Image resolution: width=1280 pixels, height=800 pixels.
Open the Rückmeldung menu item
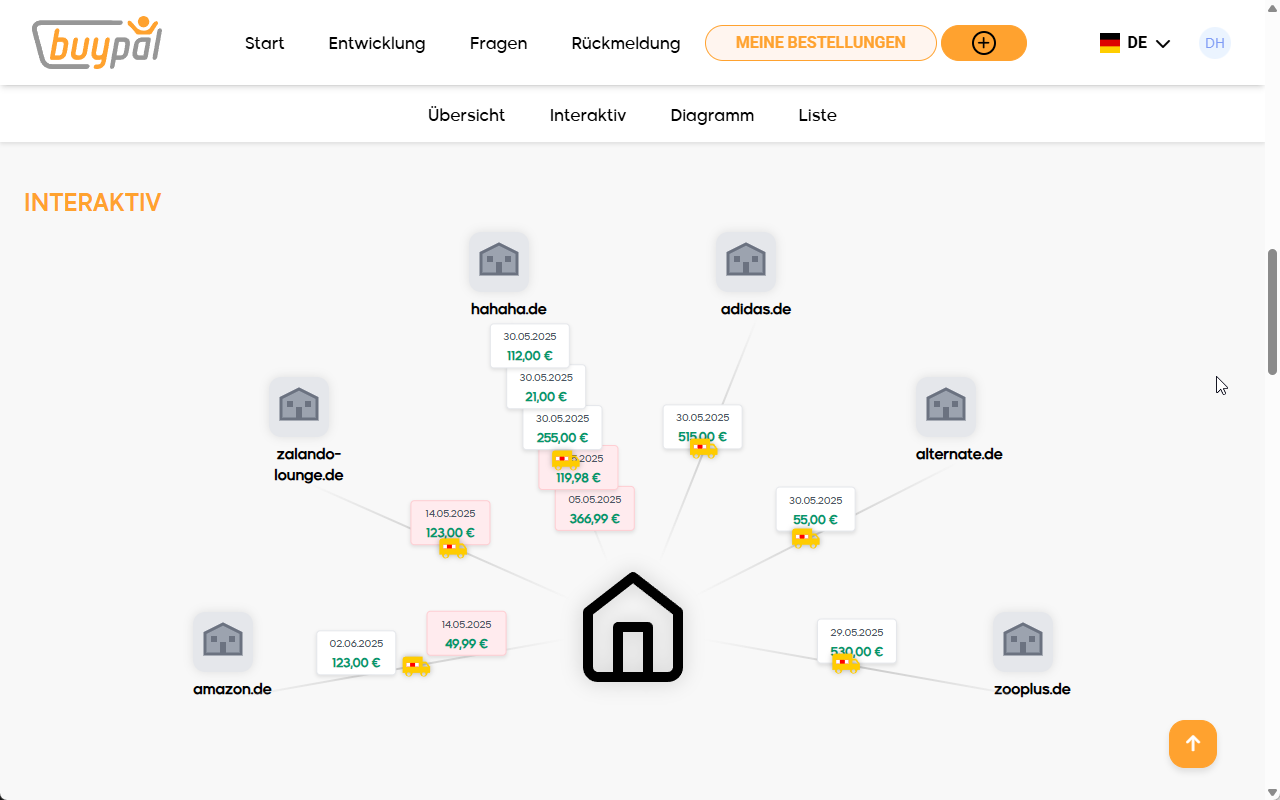626,43
